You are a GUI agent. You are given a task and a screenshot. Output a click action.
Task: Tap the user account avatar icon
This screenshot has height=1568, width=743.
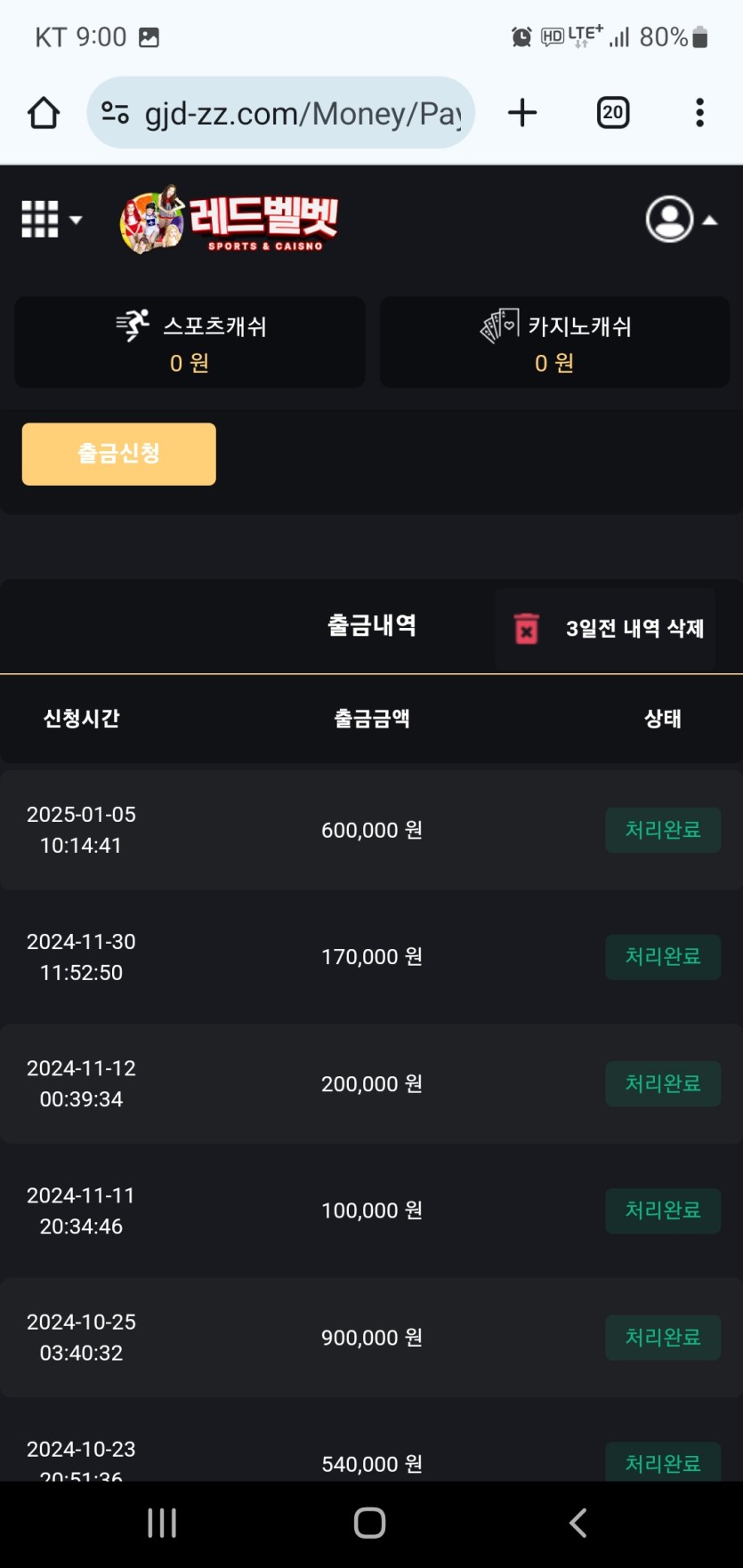coord(669,219)
